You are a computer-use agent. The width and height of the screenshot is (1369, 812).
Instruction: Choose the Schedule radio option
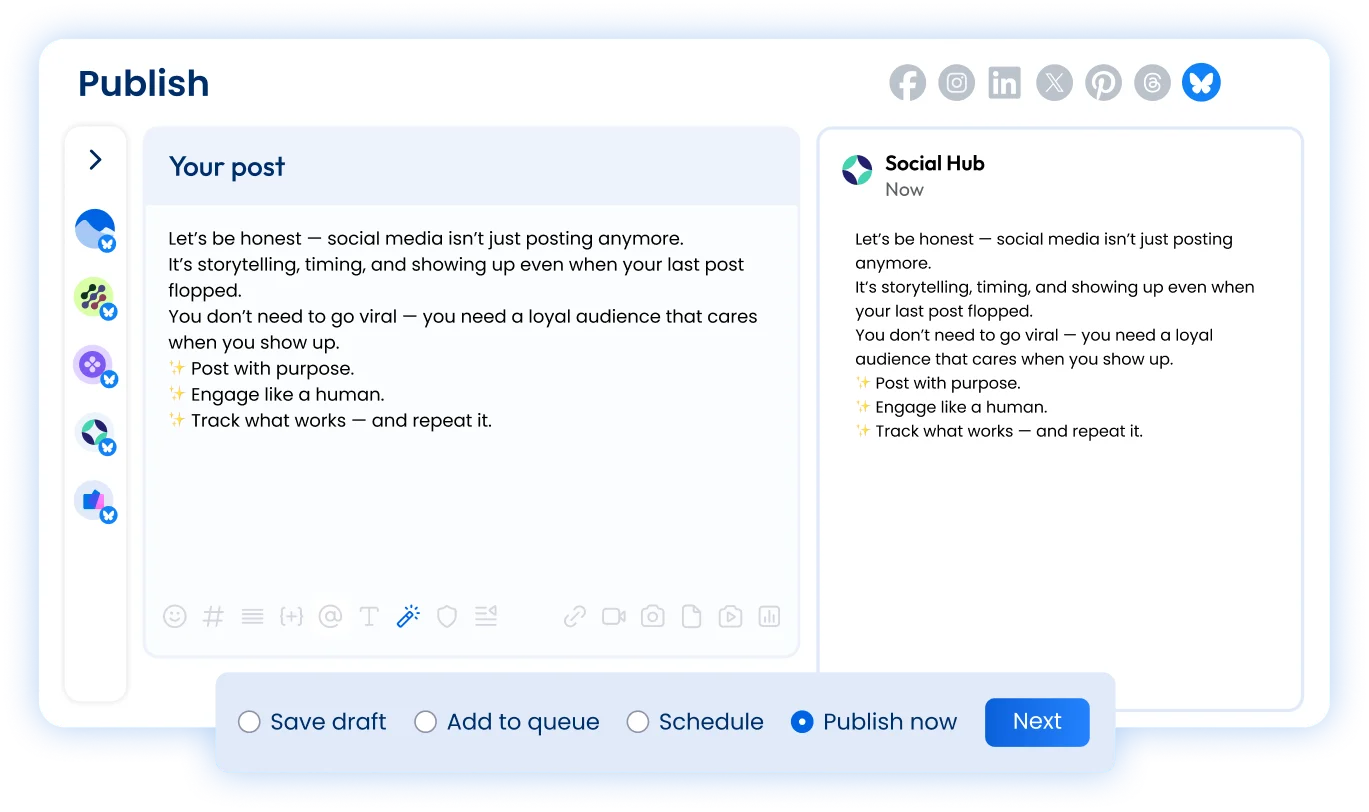point(638,722)
